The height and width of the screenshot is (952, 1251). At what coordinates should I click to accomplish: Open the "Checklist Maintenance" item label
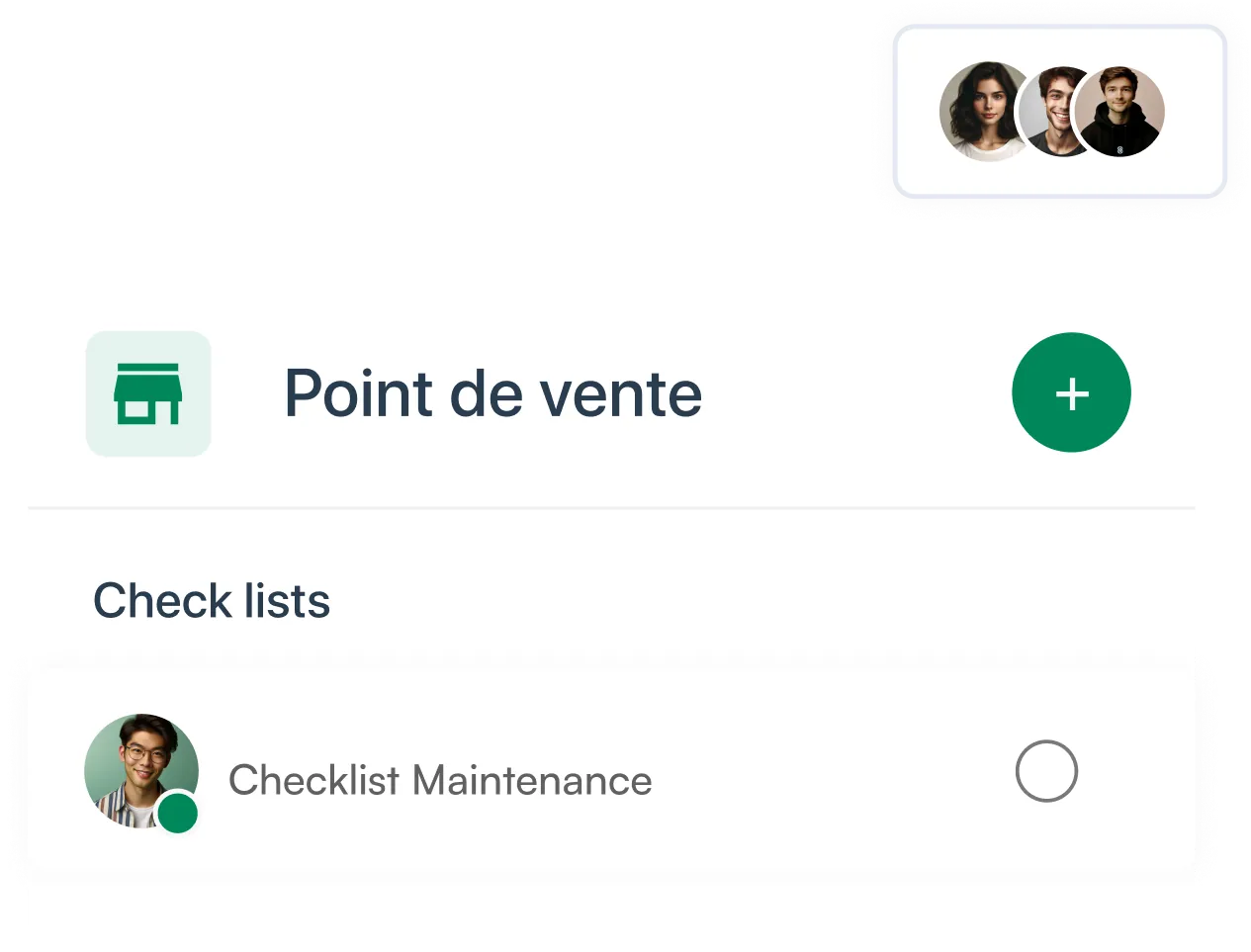(x=439, y=780)
